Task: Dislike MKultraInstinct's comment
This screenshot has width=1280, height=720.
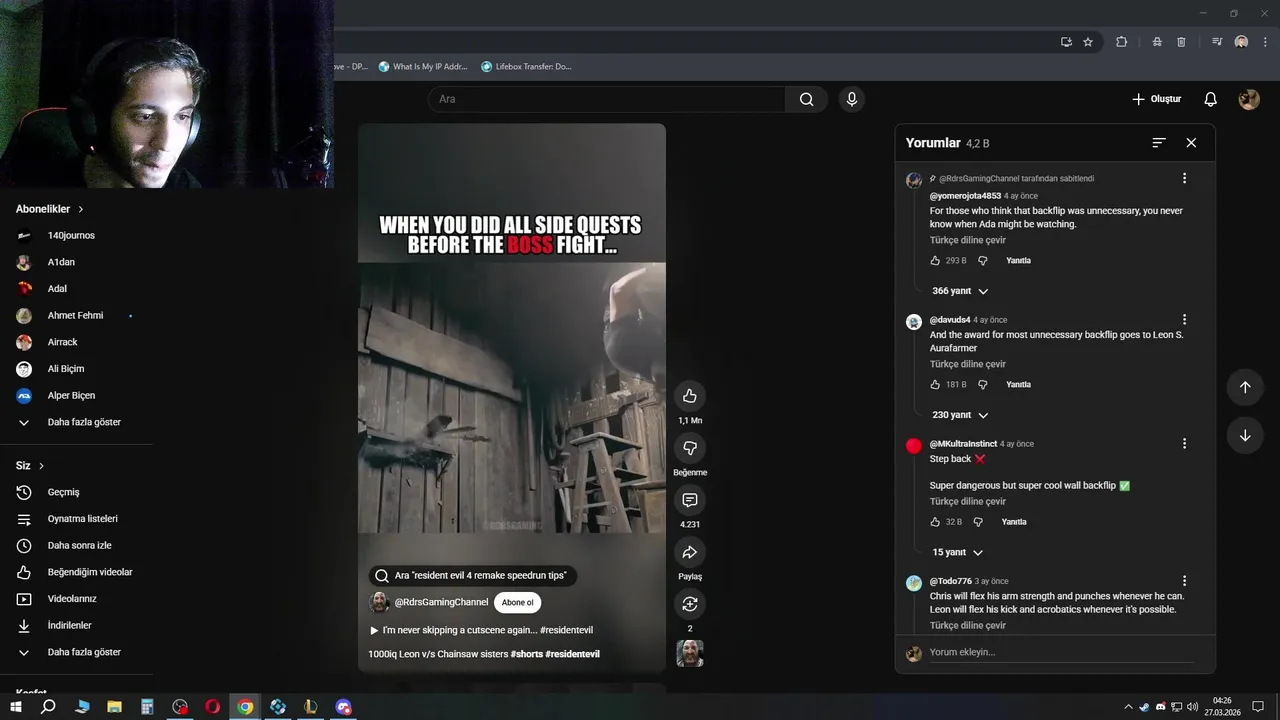Action: (978, 522)
